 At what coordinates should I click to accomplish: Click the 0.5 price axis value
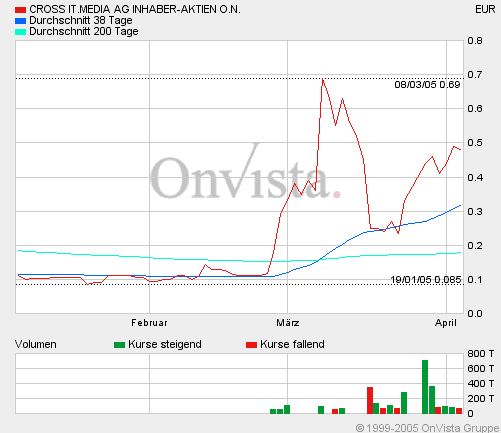(x=475, y=143)
